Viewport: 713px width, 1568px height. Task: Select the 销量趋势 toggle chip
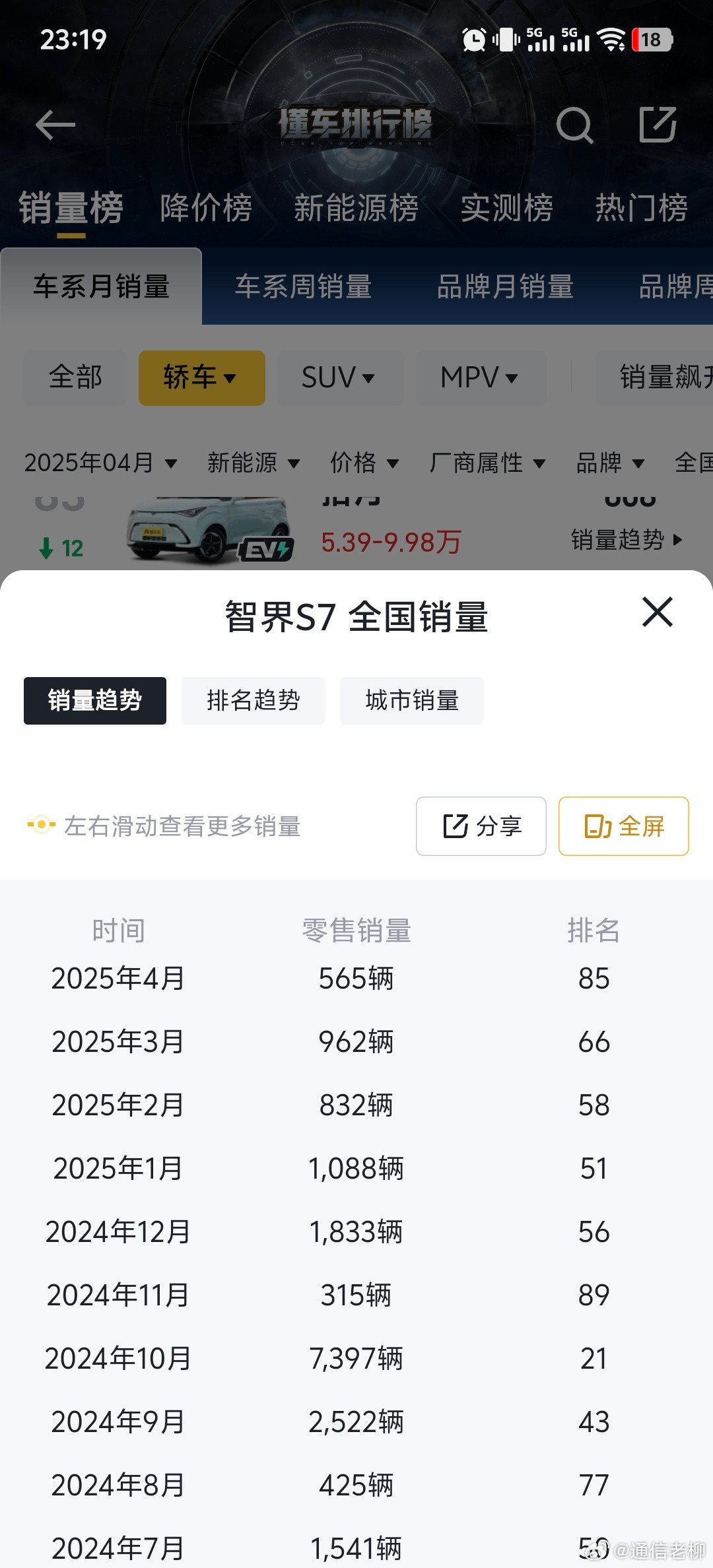point(95,700)
